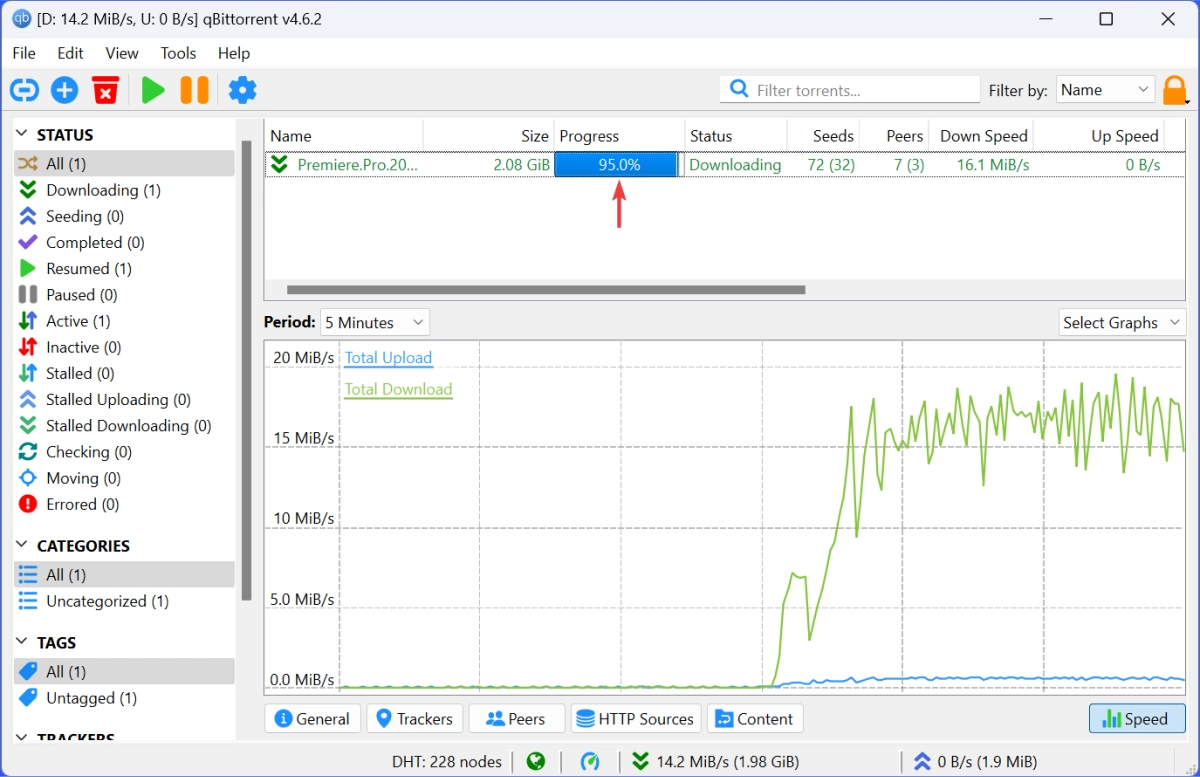
Task: Click the torrent list horizontal scrollbar
Action: 545,290
